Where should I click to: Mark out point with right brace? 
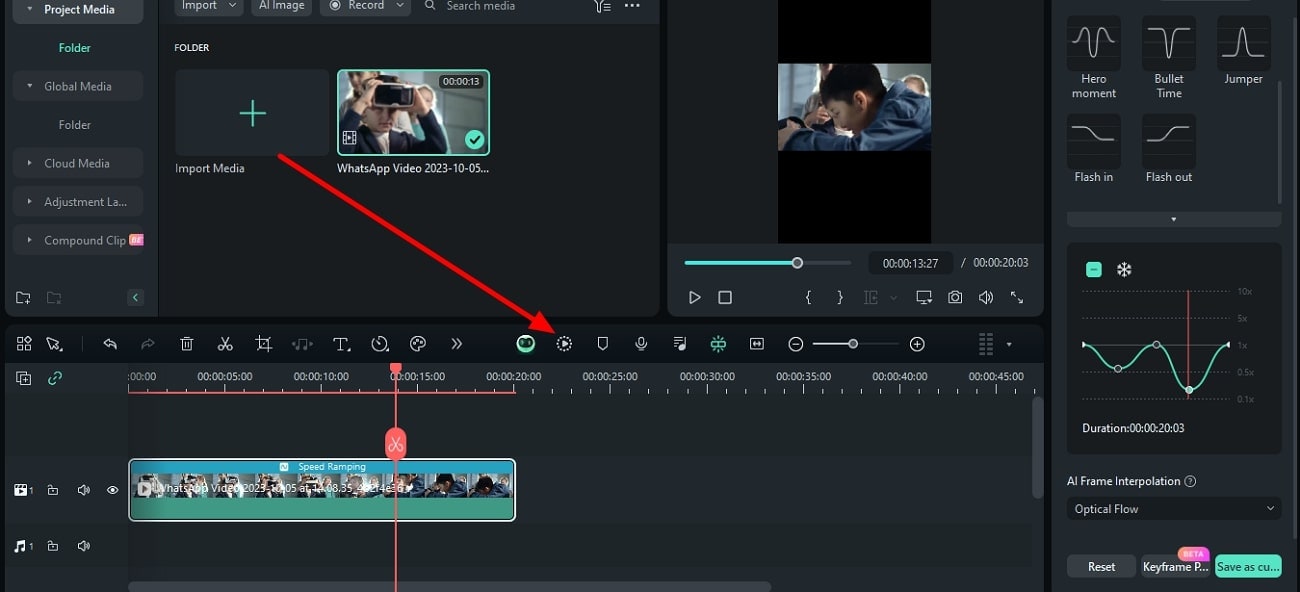(840, 297)
